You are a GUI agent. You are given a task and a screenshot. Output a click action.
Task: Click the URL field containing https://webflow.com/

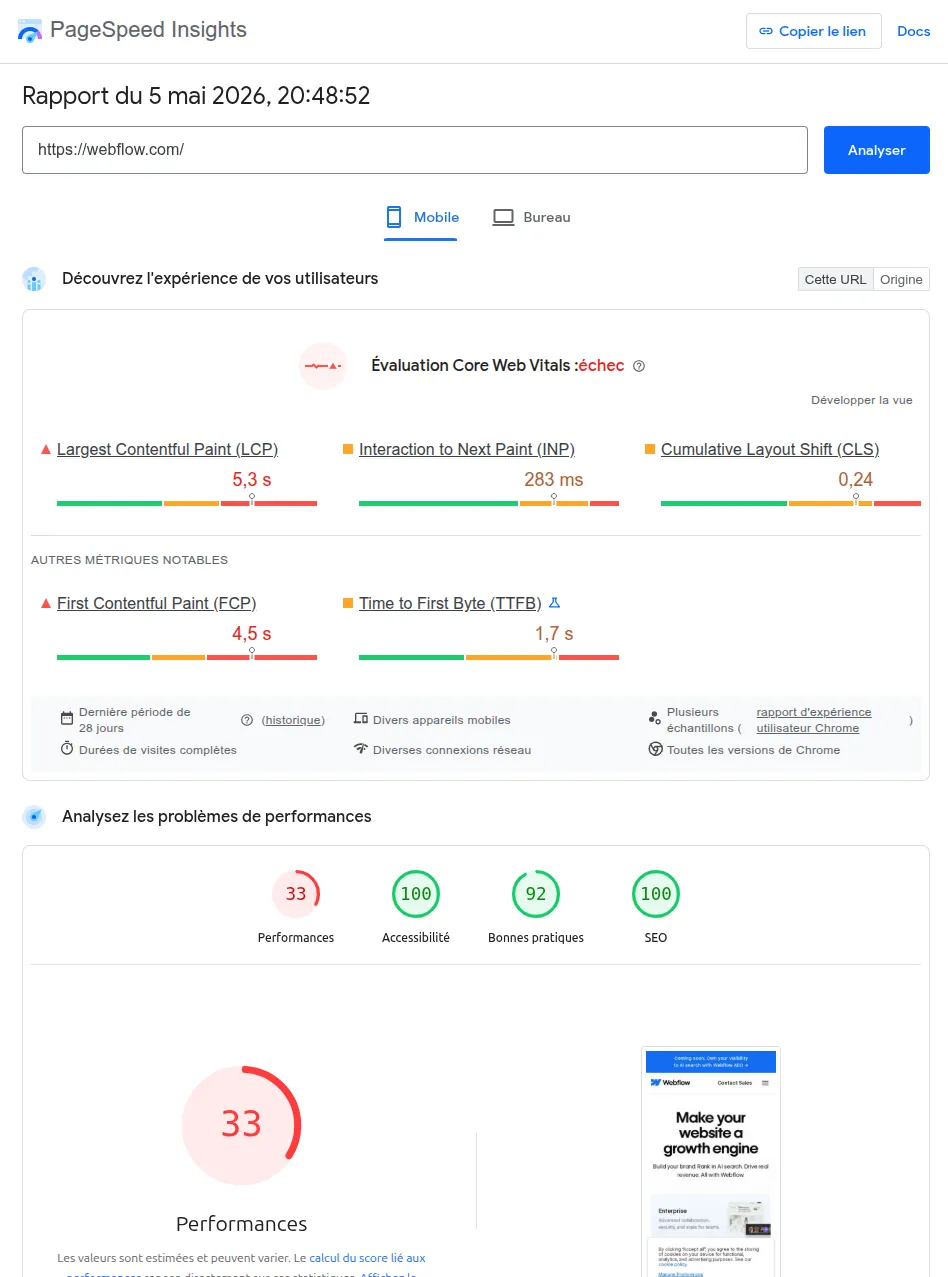tap(415, 150)
